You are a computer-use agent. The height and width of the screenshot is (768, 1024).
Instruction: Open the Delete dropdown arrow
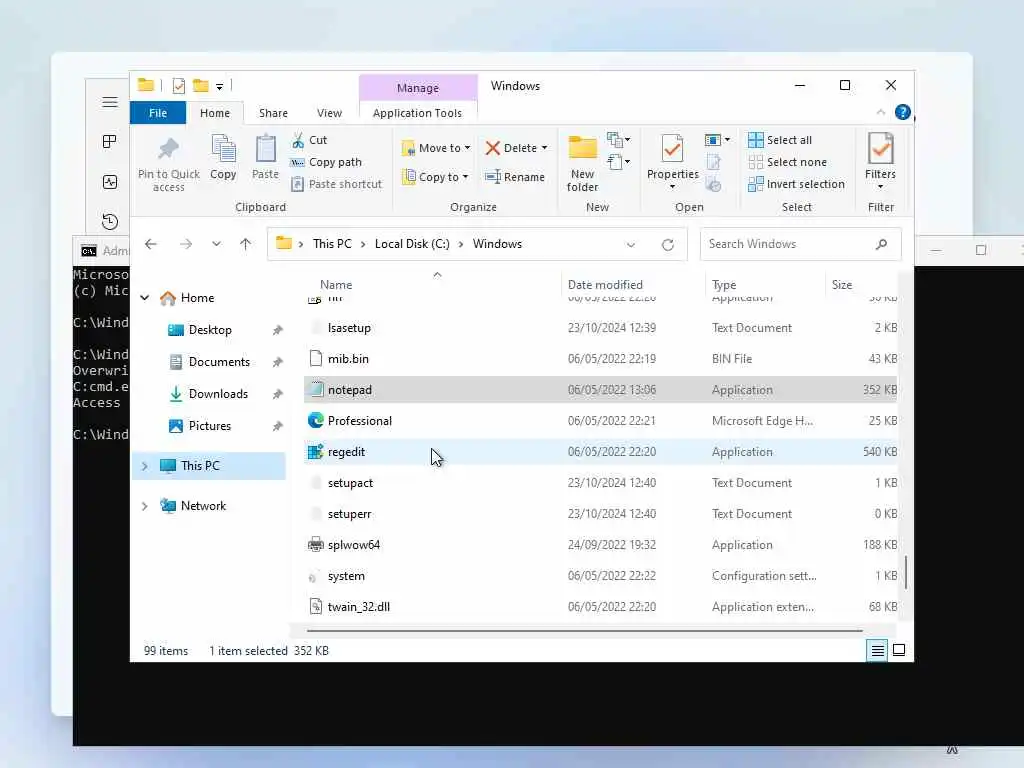(545, 148)
